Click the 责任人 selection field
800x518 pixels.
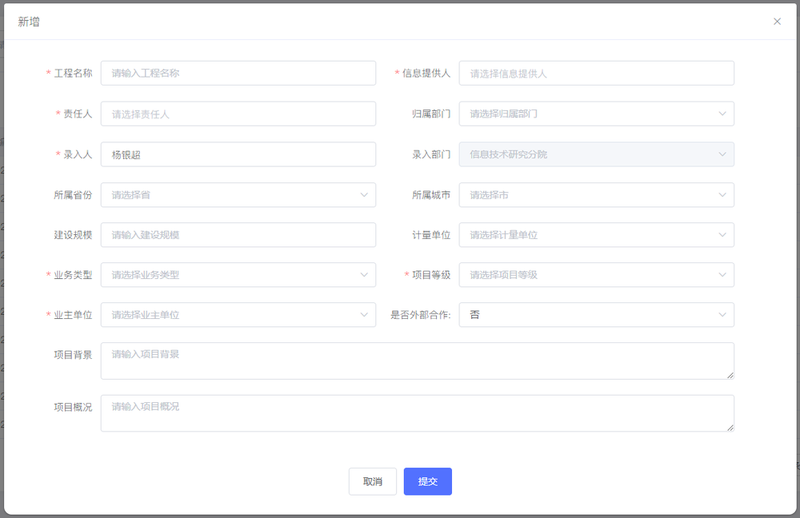click(238, 114)
